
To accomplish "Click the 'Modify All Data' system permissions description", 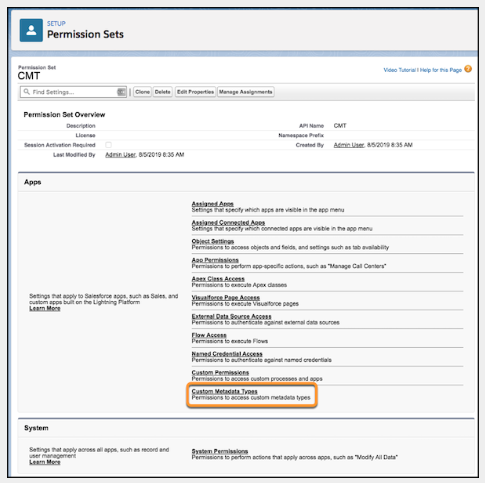I will [295, 457].
